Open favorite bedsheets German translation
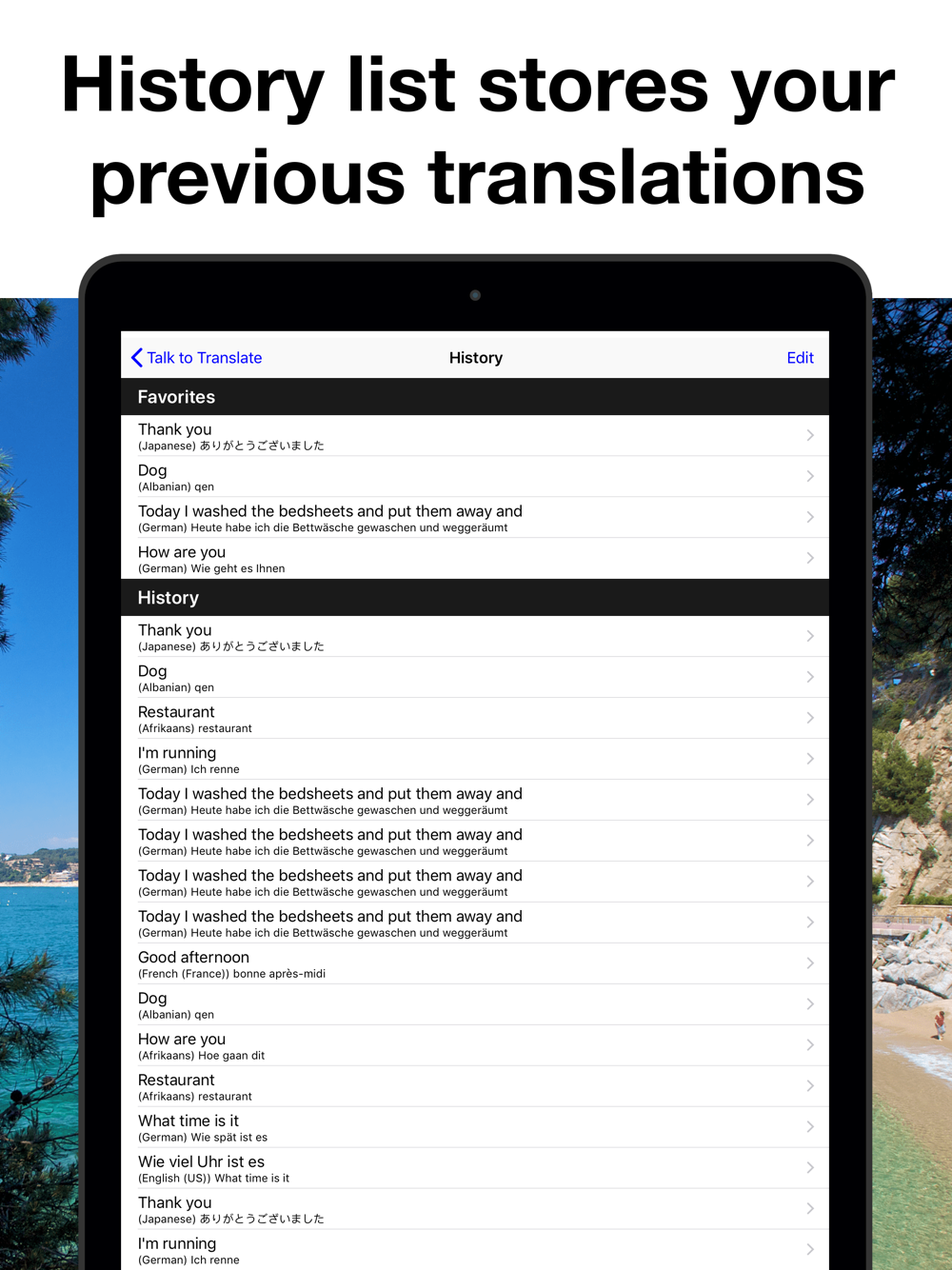 475,518
